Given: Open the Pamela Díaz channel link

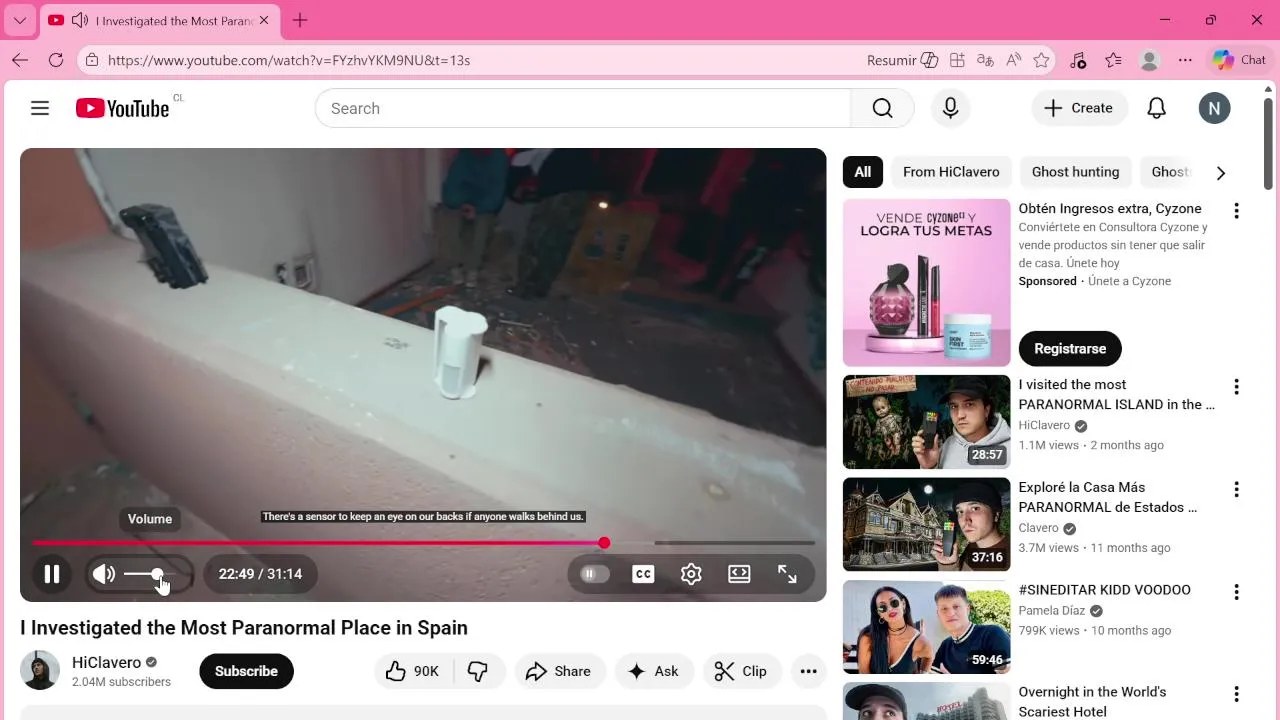Looking at the screenshot, I should (x=1051, y=610).
